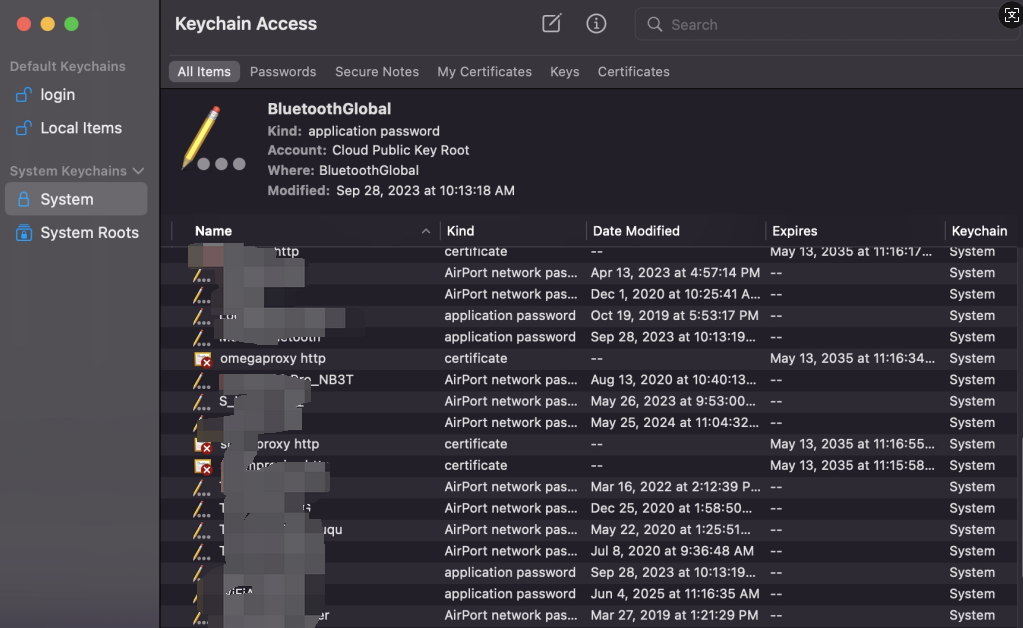Click date cell Apr 13, 2023 at 4:57:14 PM

(675, 273)
